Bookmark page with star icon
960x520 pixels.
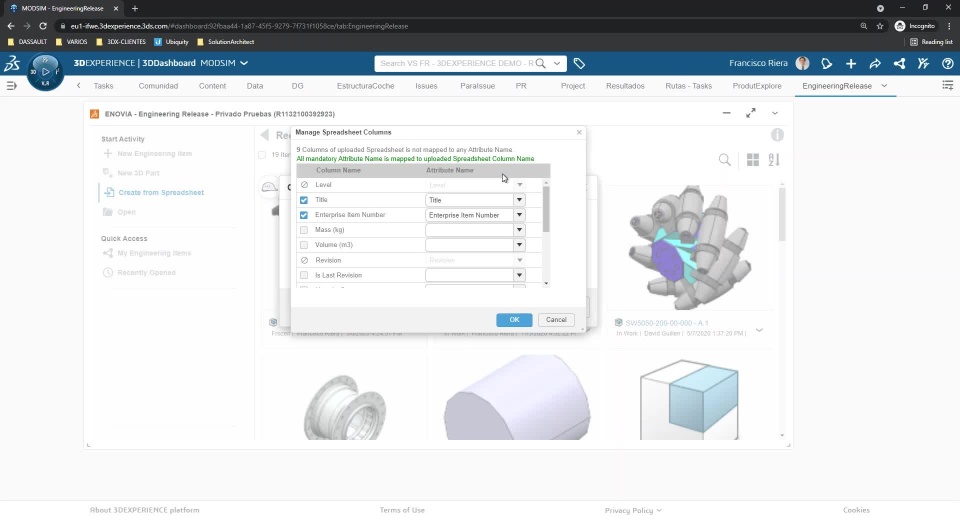point(880,26)
